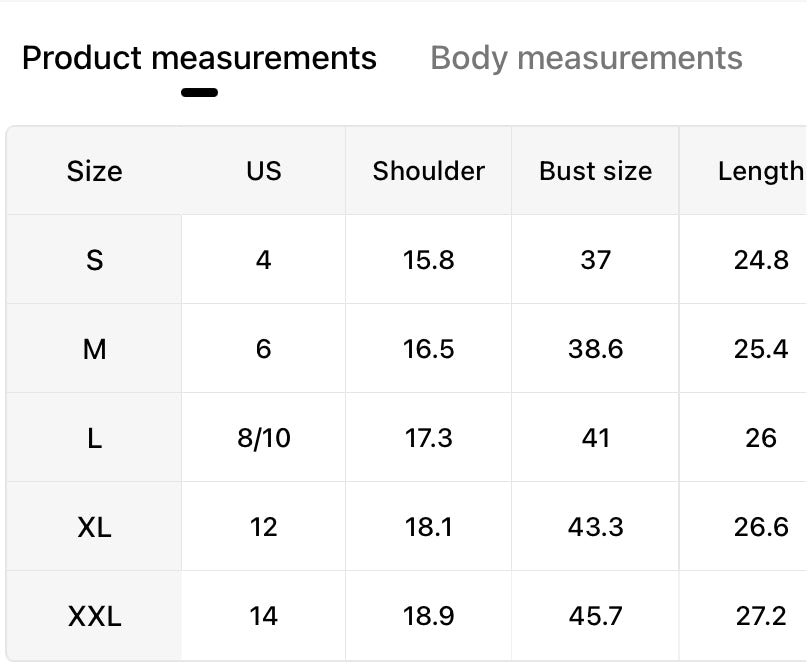Select the XL size row label
This screenshot has width=807, height=663.
(94, 527)
